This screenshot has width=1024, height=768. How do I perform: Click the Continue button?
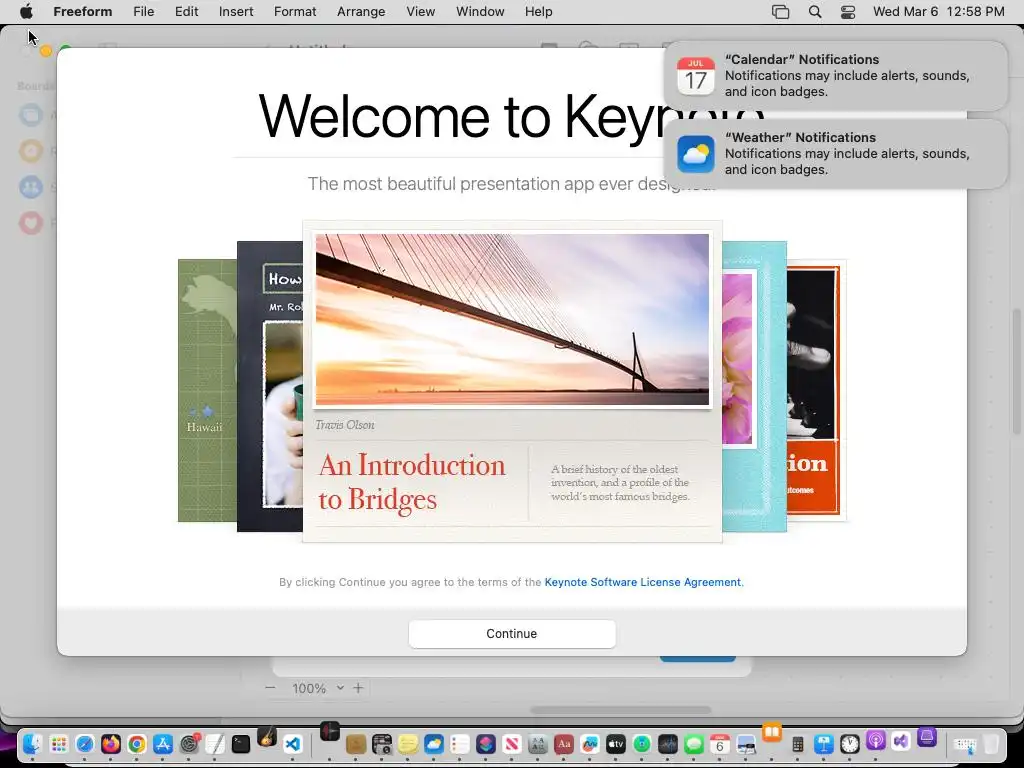point(512,633)
